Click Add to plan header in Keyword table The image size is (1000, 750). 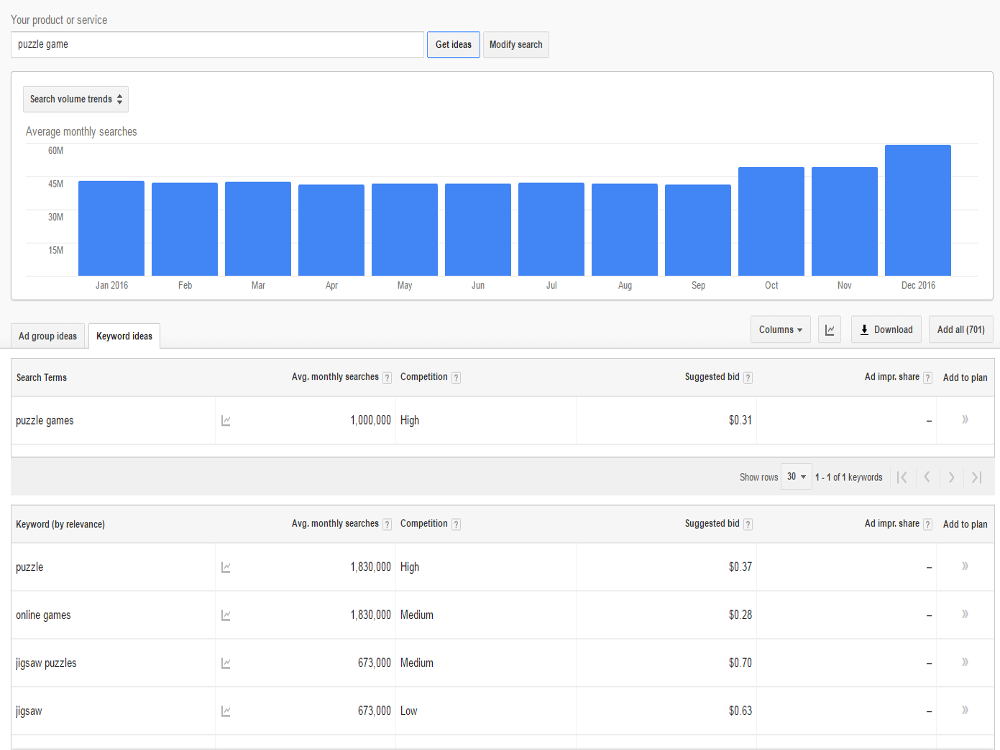[x=965, y=524]
